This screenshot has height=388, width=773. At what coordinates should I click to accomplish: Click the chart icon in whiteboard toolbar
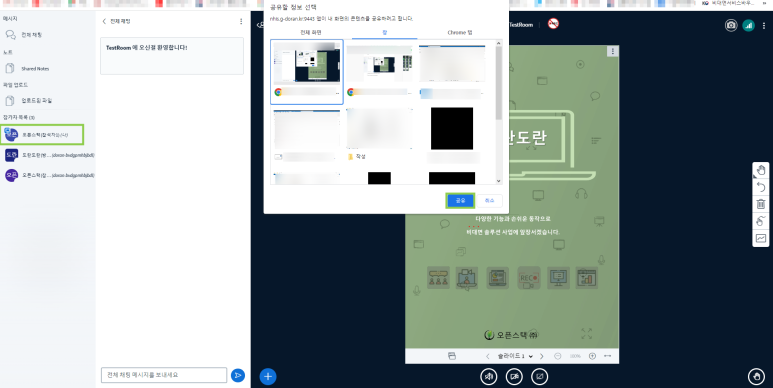761,238
